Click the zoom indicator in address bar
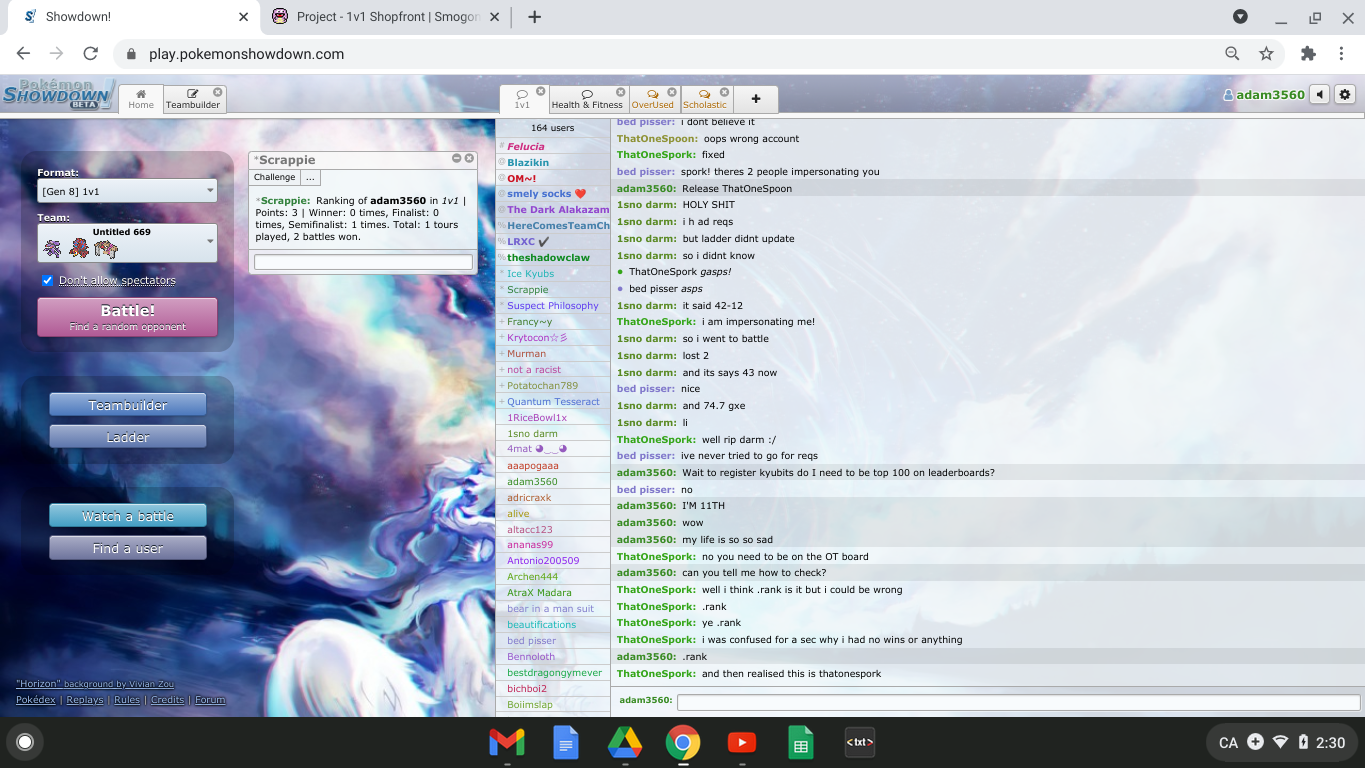The width and height of the screenshot is (1365, 768). [1232, 54]
